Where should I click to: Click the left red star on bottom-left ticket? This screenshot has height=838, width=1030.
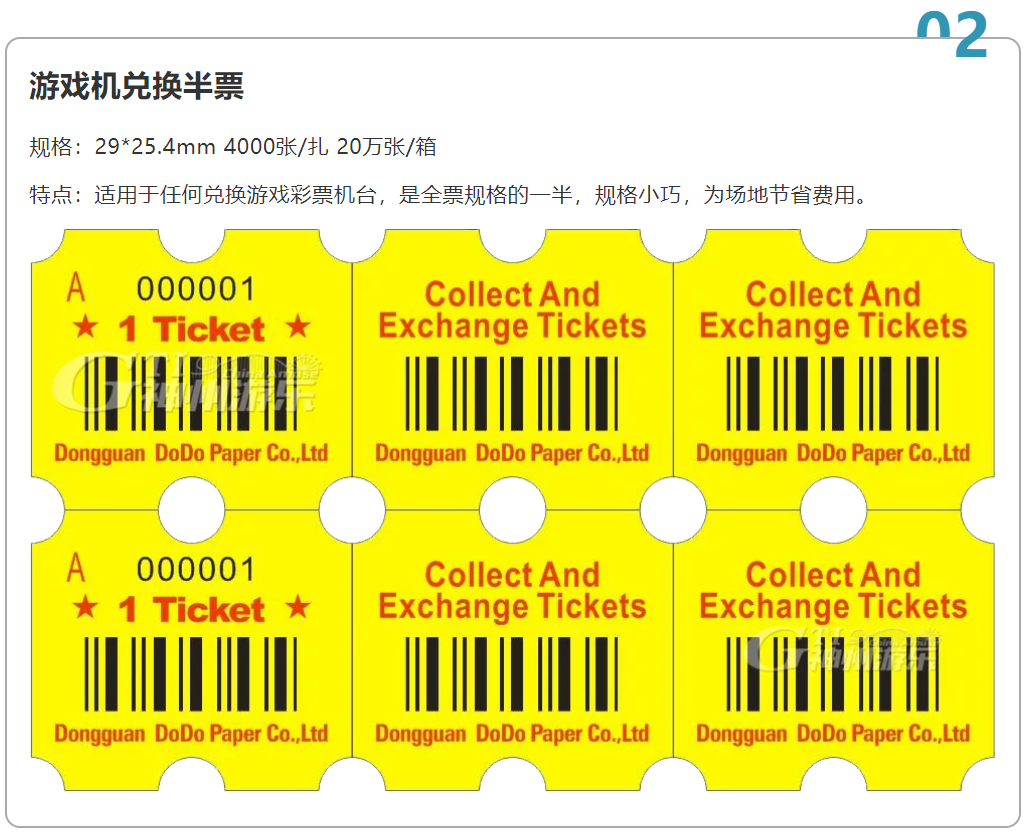pos(85,607)
